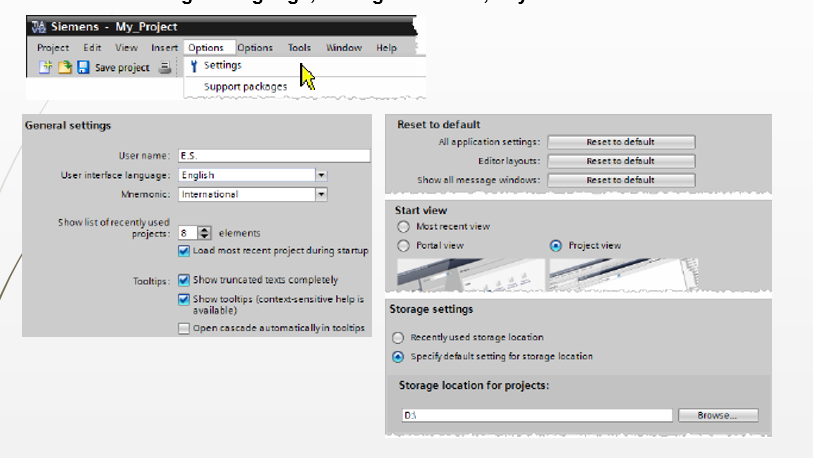Screen dimensions: 813x458
Task: Reset all application settings to default
Action: [621, 142]
